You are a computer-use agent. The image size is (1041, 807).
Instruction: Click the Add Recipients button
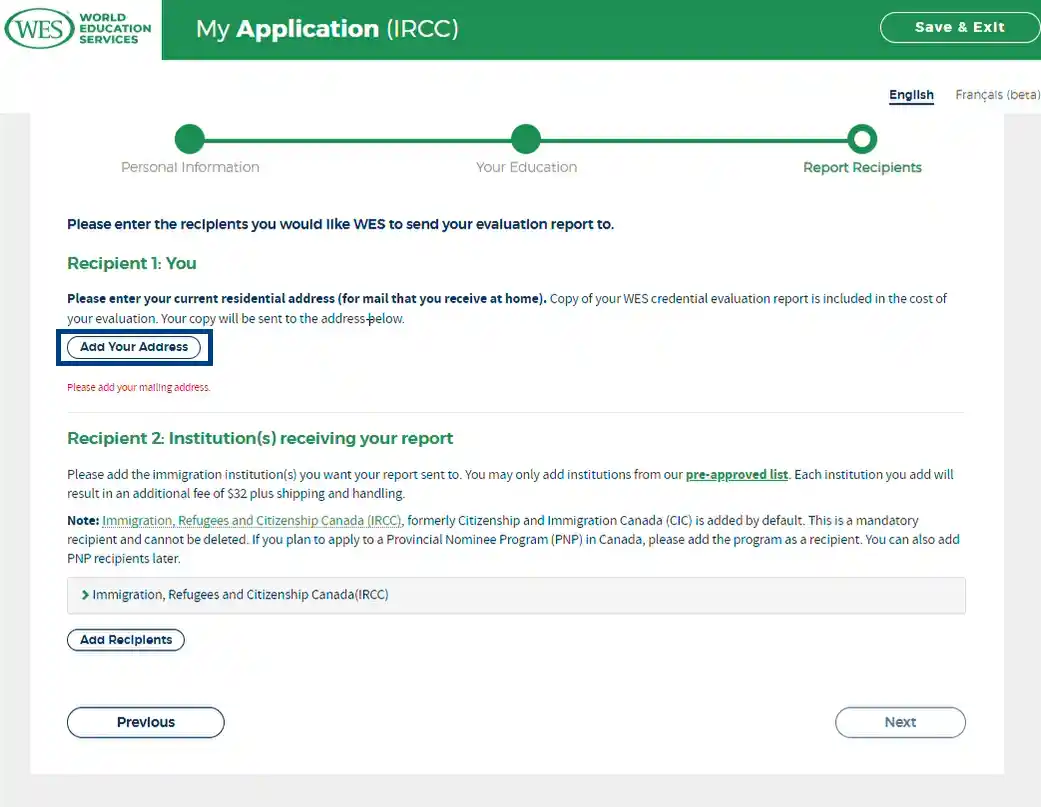click(126, 640)
